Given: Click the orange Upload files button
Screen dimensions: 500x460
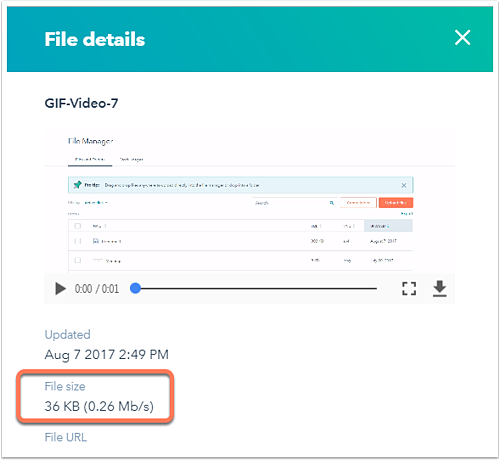Looking at the screenshot, I should 396,203.
